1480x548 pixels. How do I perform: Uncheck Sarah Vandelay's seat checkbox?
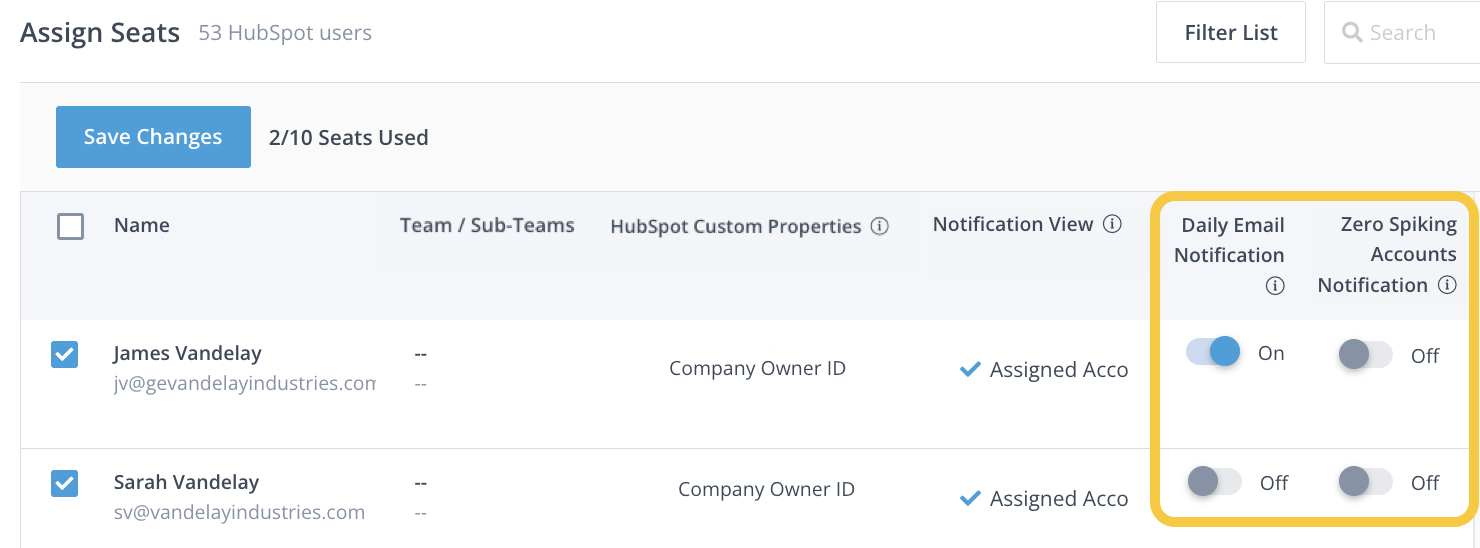64,483
